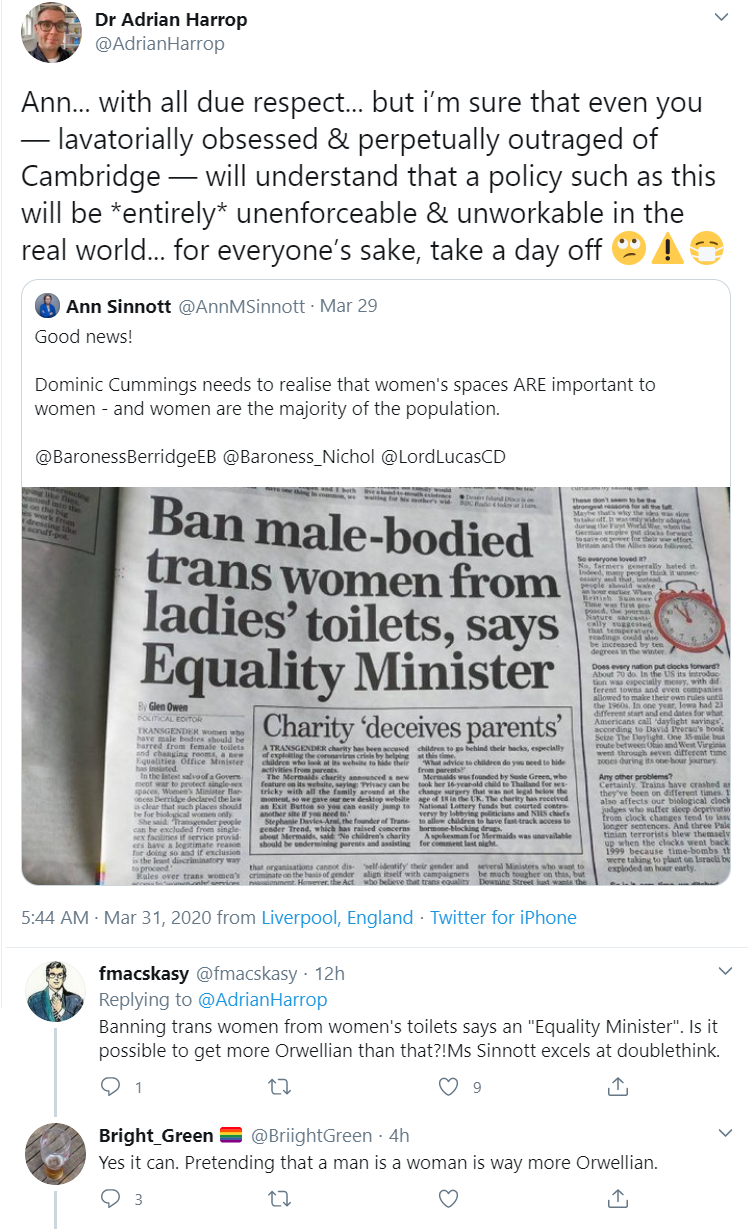Open the main tweet's options chevron

(x=720, y=18)
